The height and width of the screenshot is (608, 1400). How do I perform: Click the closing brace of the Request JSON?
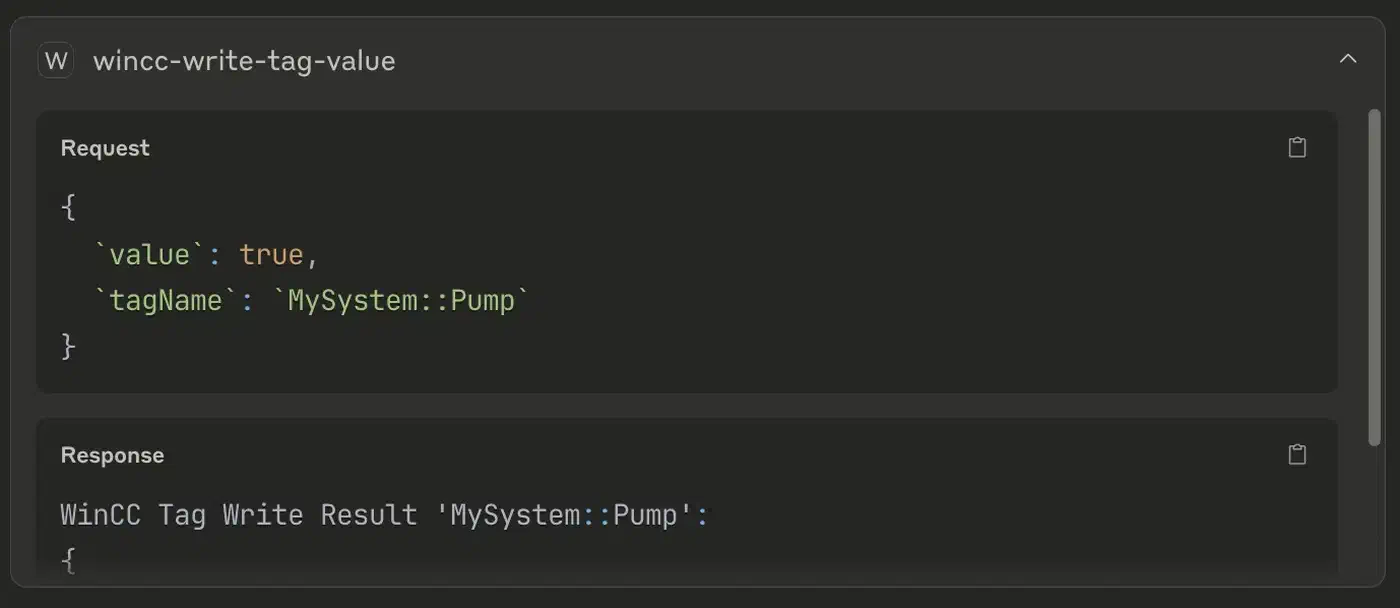68,346
